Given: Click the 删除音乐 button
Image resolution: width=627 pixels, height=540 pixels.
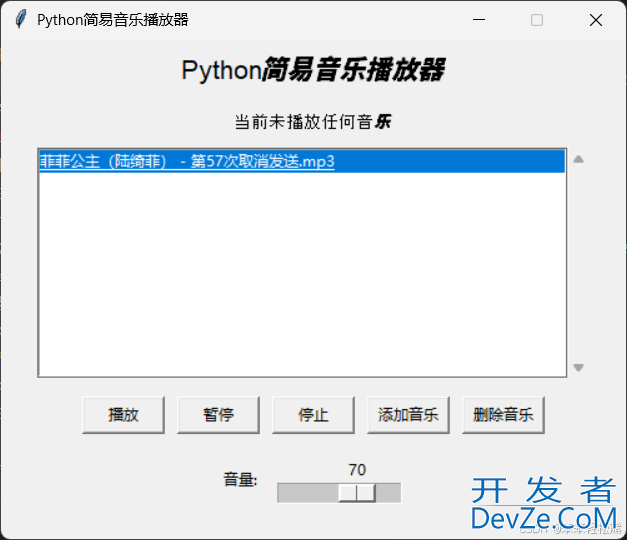Looking at the screenshot, I should coord(503,415).
